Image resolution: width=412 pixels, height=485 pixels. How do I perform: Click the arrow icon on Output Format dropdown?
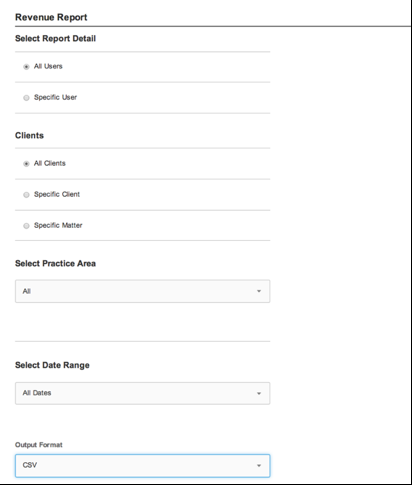(259, 466)
